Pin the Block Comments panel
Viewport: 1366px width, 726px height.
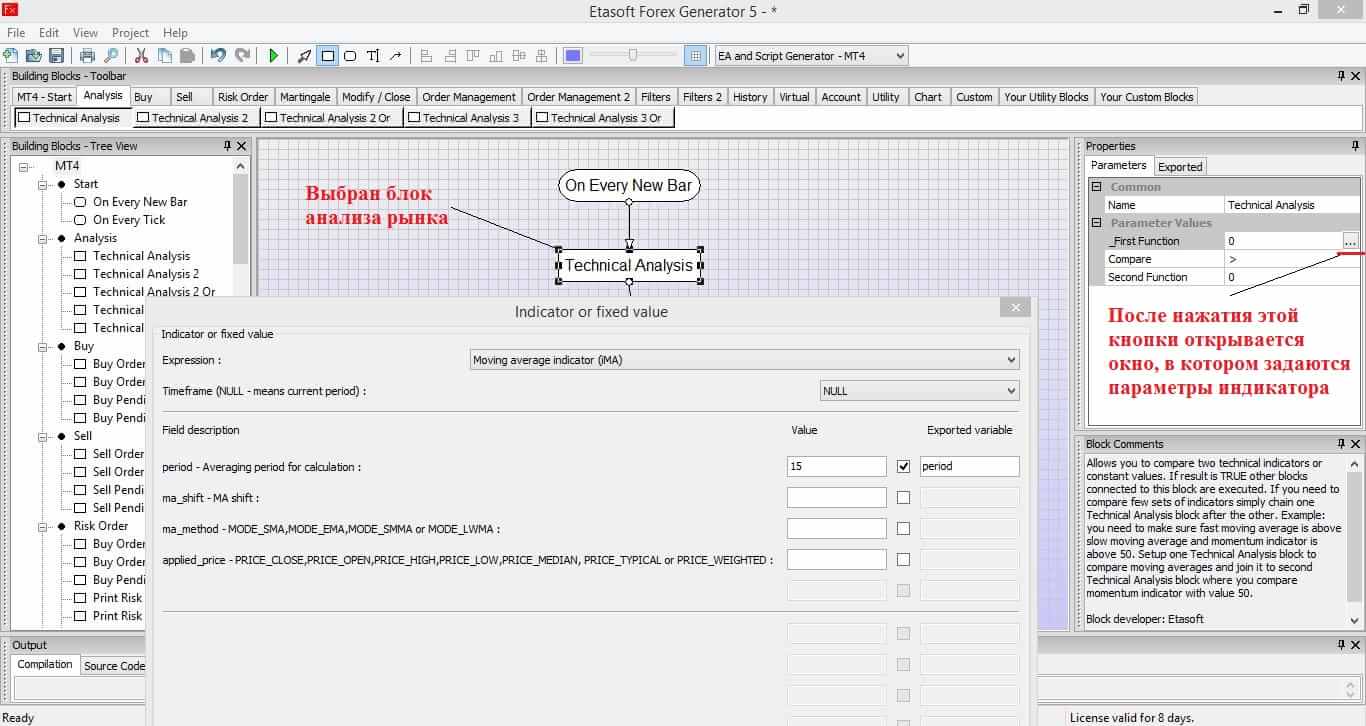click(x=1341, y=444)
